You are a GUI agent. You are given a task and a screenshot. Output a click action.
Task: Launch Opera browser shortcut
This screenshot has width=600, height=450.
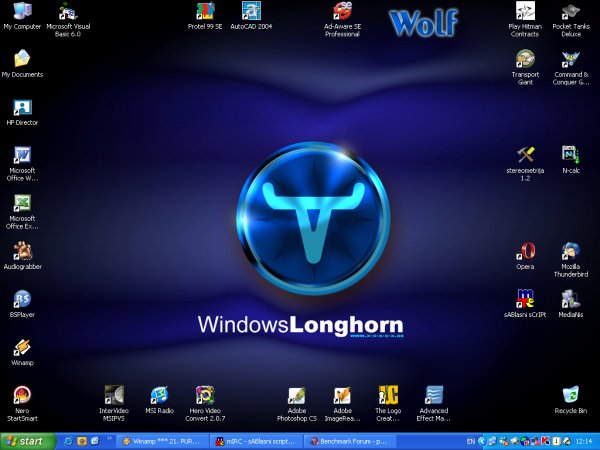tap(525, 256)
